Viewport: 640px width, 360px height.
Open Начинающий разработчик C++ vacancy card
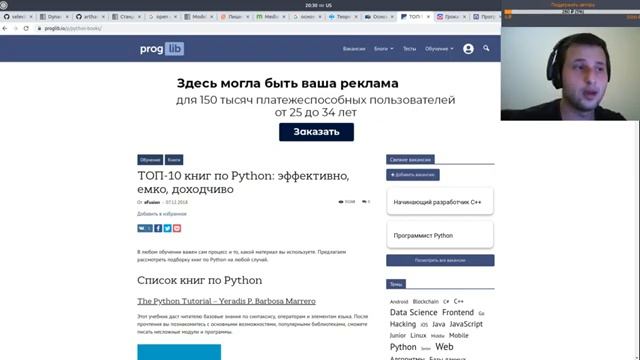[x=440, y=202]
